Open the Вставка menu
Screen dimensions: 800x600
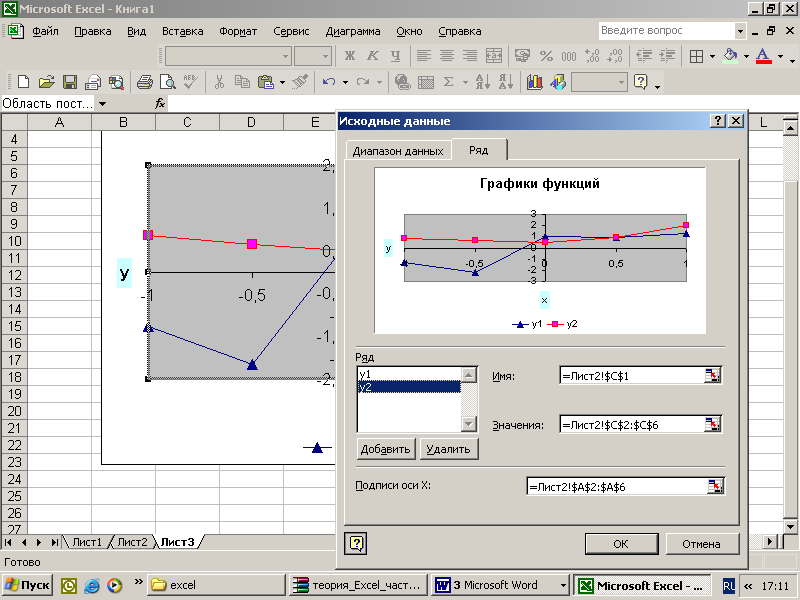point(183,31)
